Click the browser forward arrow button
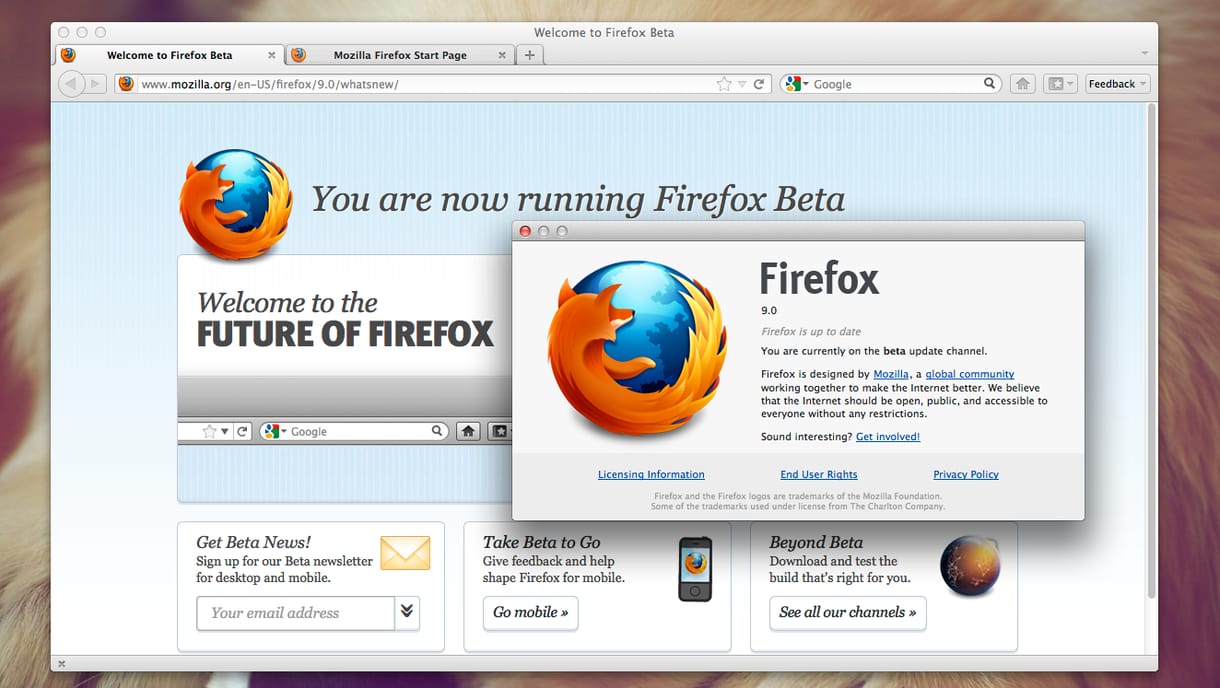Screen dimensions: 1220x688 coord(96,84)
